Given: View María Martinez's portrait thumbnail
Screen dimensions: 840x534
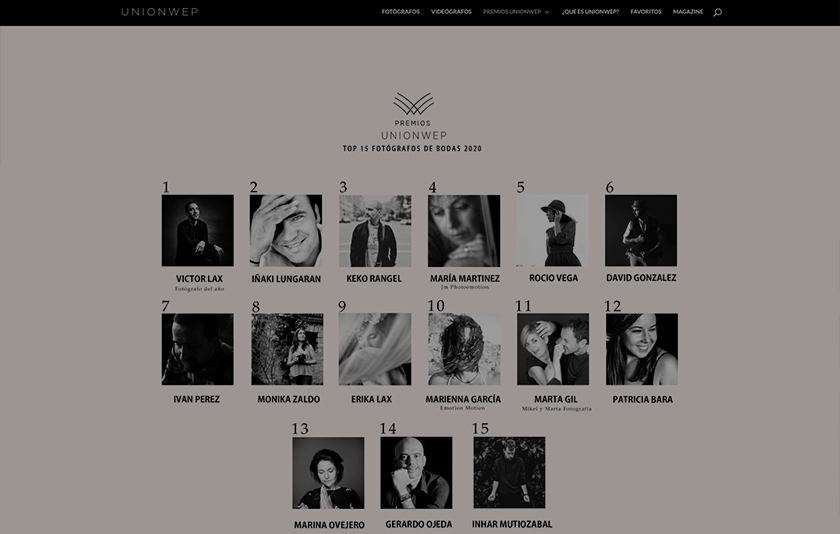Looking at the screenshot, I should pos(464,231).
